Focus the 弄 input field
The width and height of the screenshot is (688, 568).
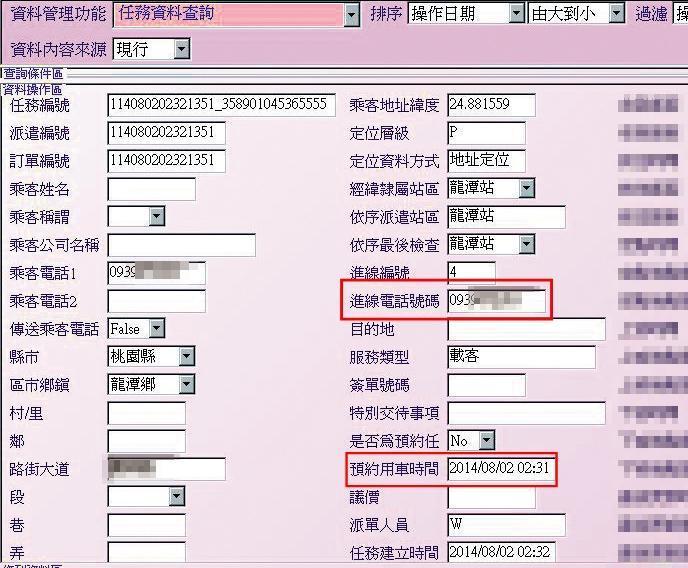click(147, 552)
